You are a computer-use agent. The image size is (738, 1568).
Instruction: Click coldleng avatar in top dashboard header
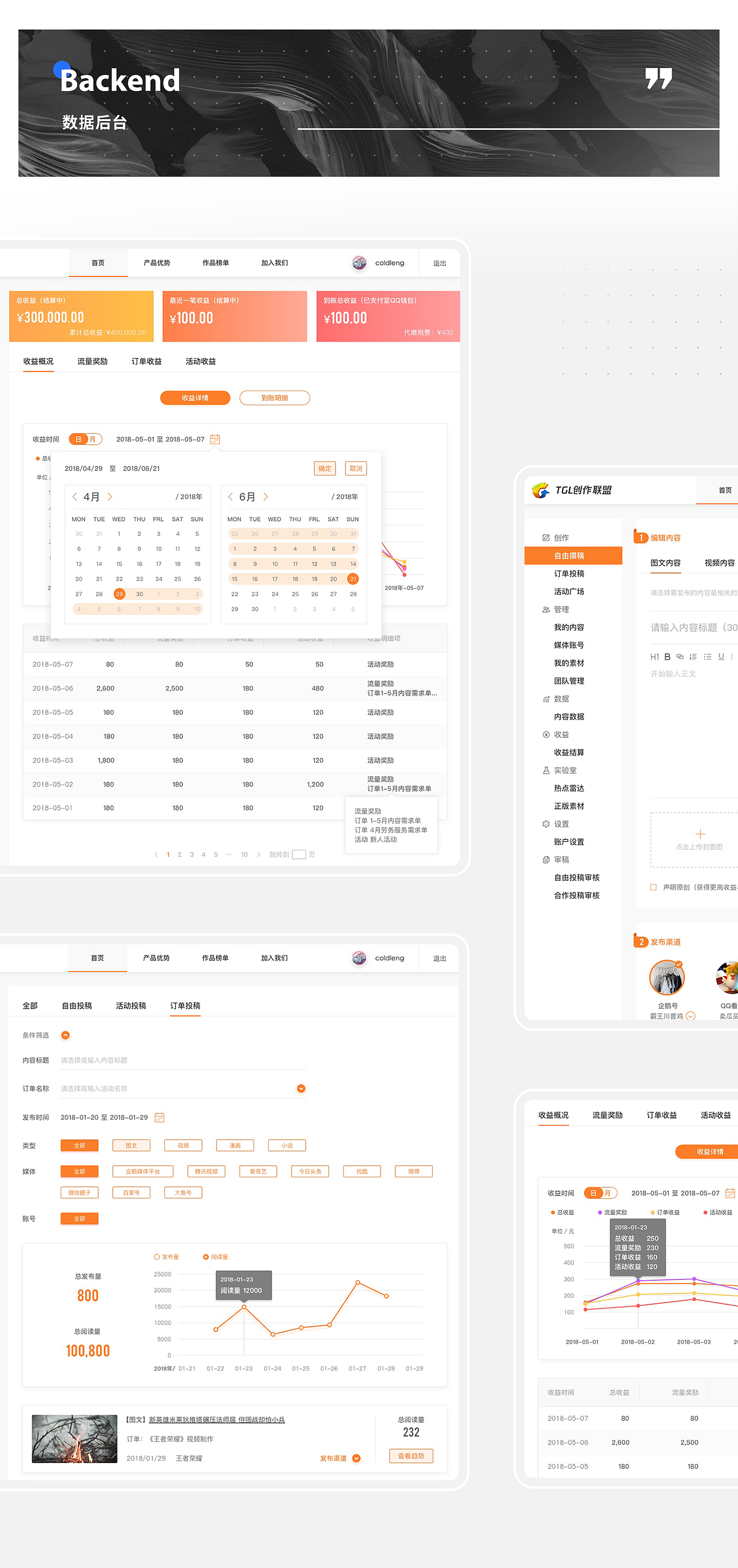pos(360,262)
